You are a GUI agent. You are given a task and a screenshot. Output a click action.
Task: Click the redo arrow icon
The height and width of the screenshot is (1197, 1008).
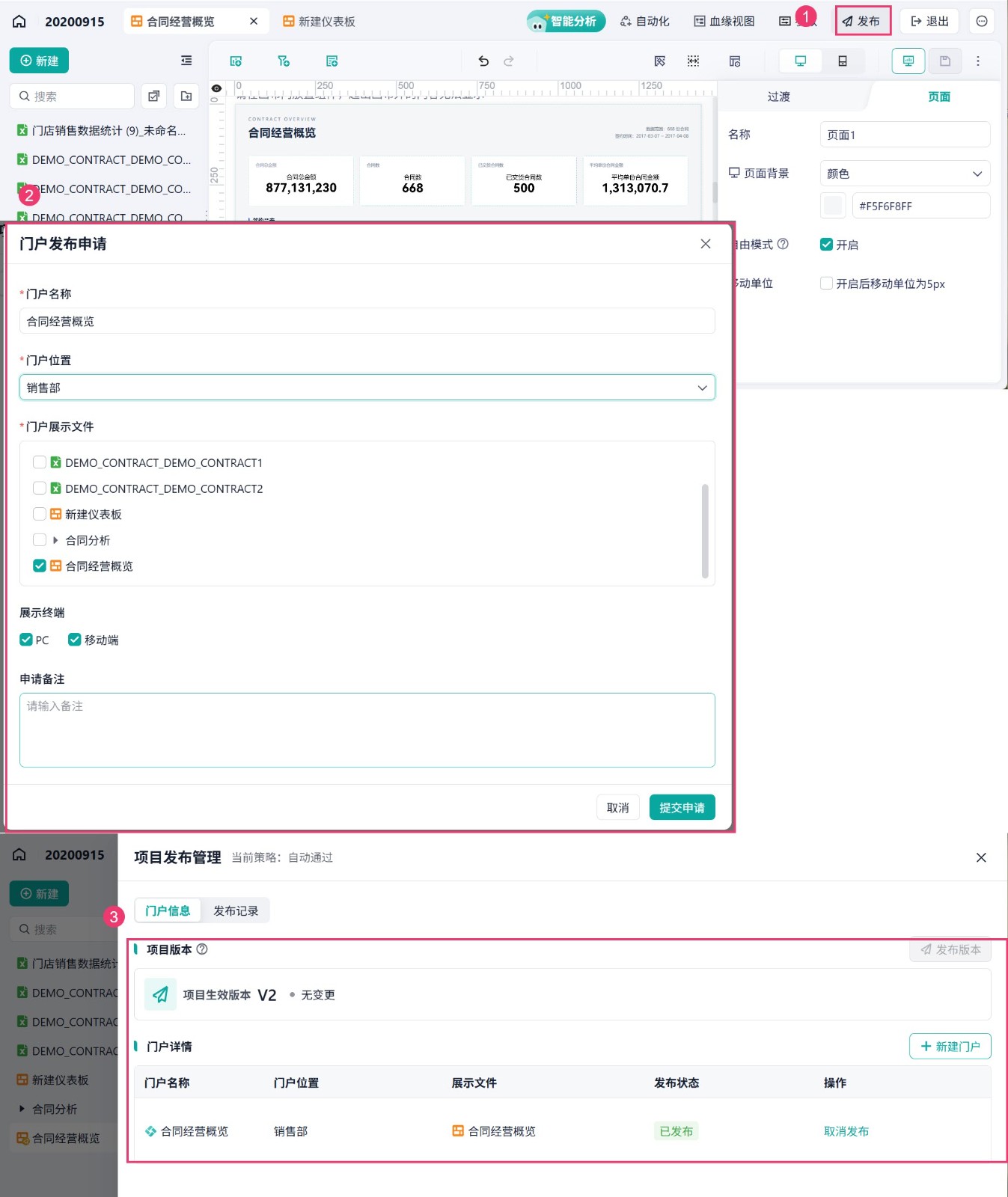point(509,61)
